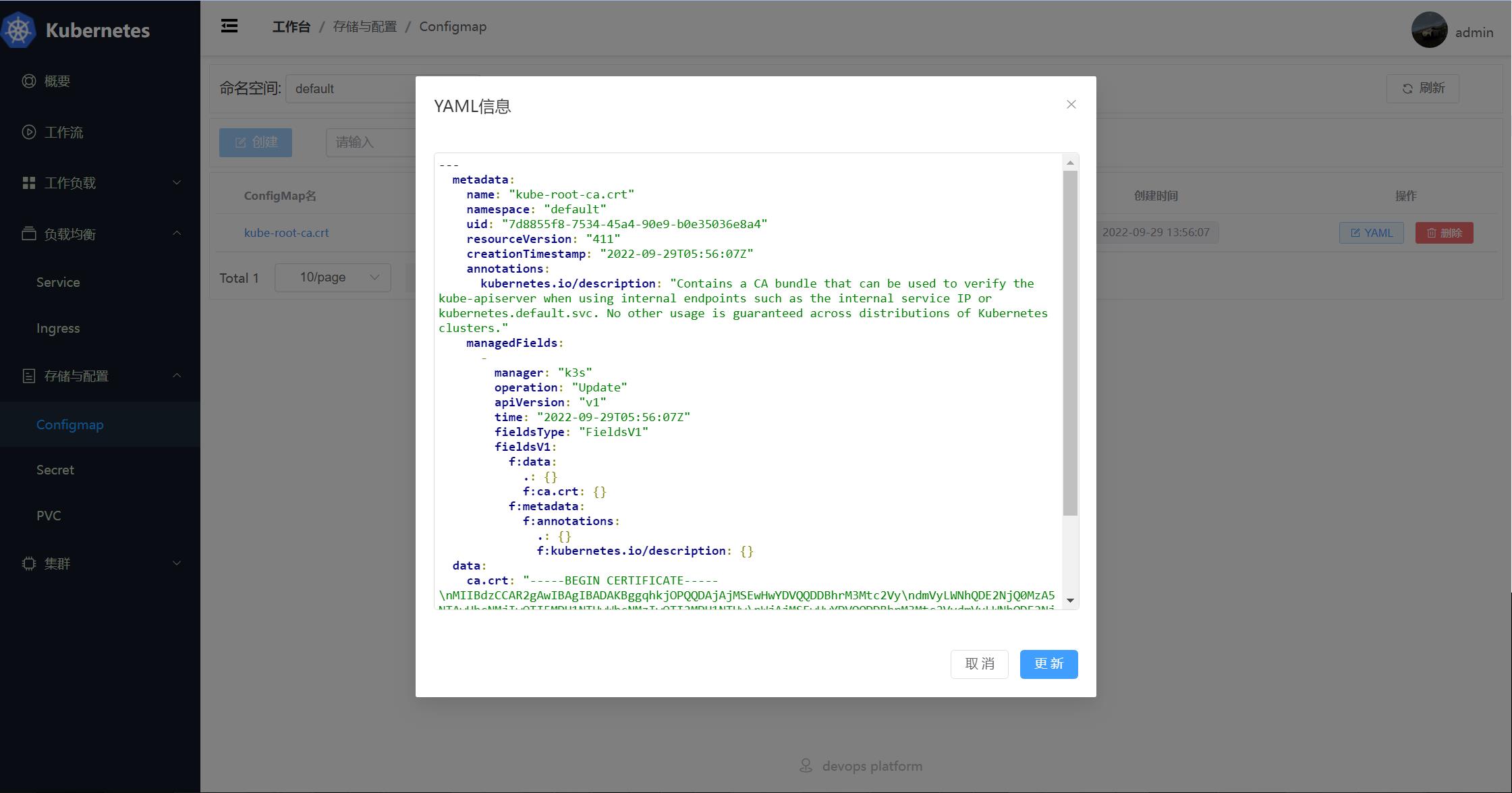
Task: Toggle the 删除 delete action button
Action: point(1445,232)
